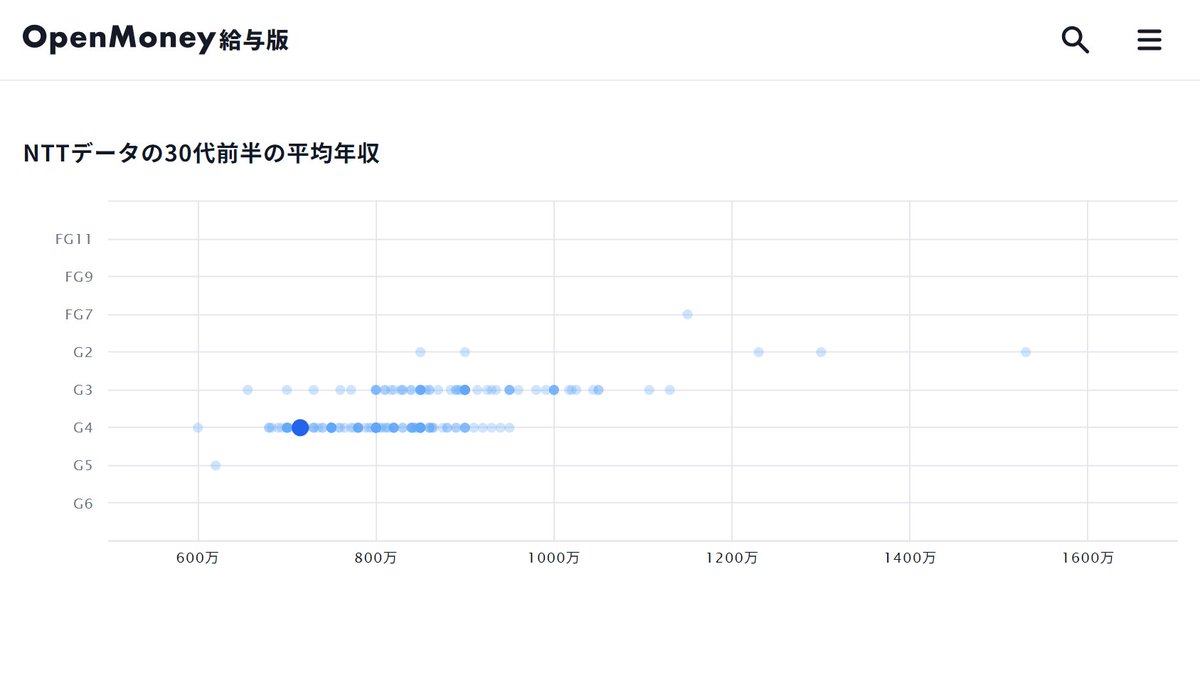
Task: Select the 800万 x-axis label
Action: point(376,558)
